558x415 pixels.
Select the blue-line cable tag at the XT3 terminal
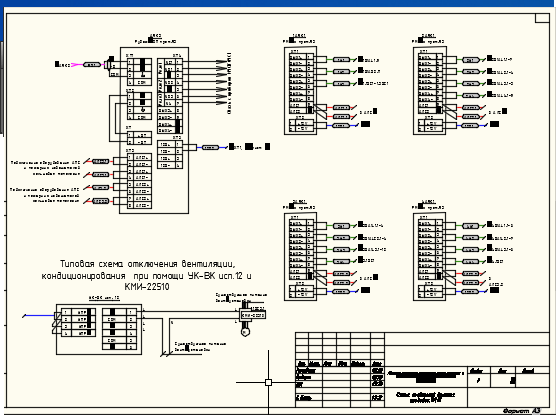210,147
